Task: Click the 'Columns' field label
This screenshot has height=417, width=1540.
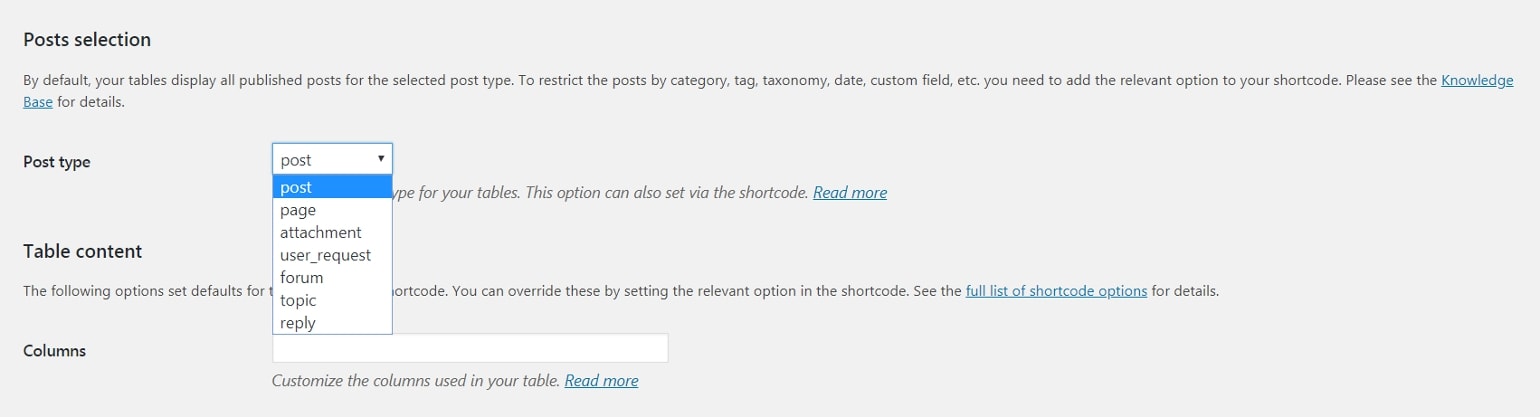Action: tap(55, 351)
